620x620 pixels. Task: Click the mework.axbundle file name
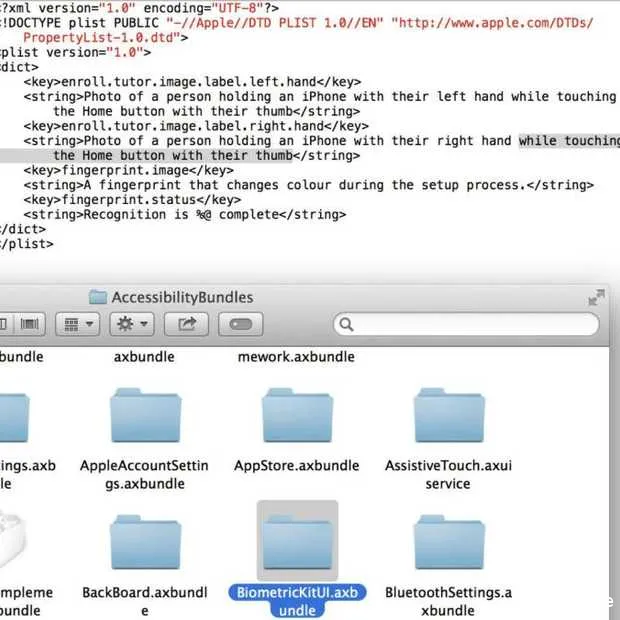click(296, 357)
